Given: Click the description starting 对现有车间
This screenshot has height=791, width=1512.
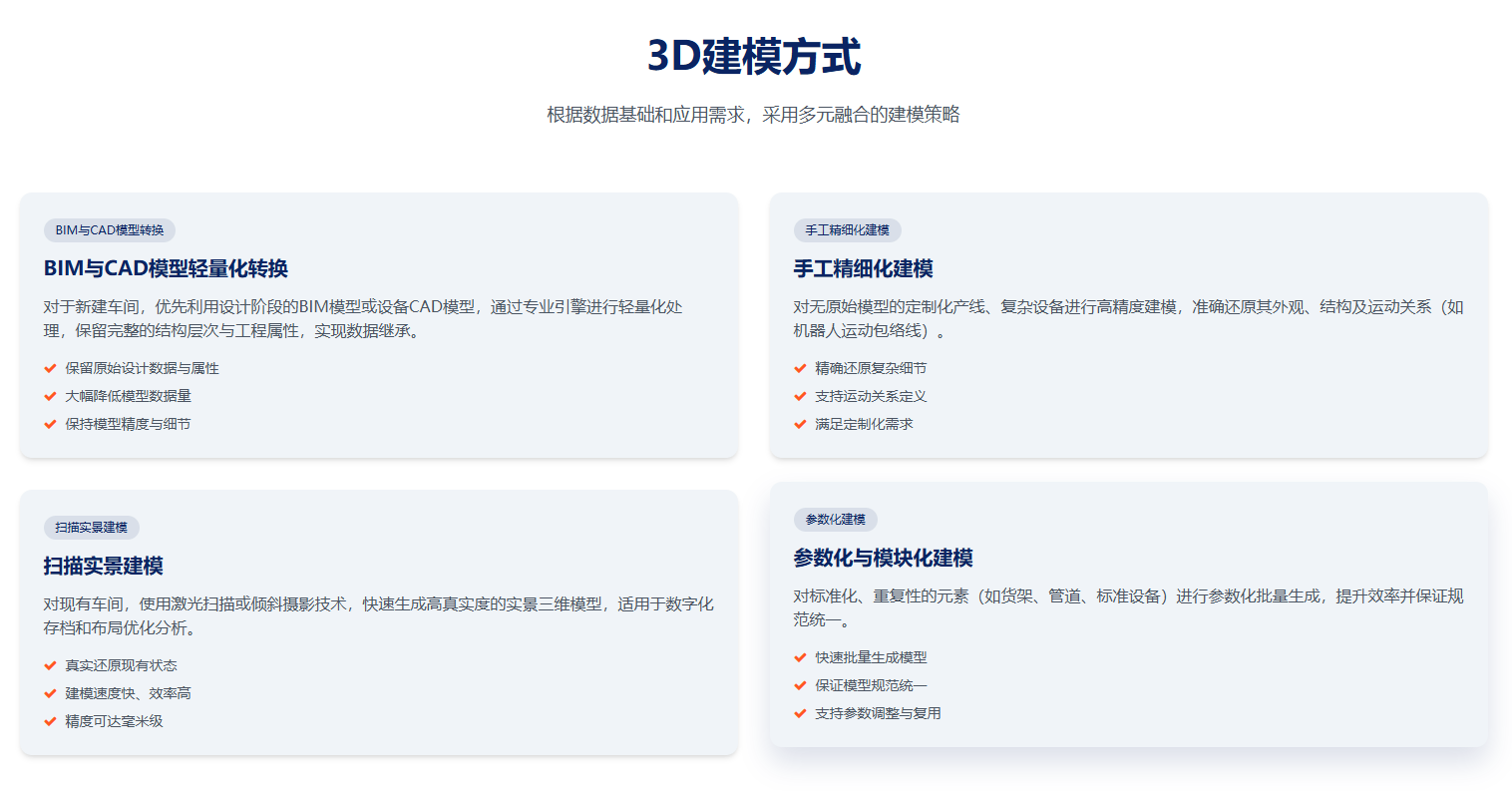Looking at the screenshot, I should point(379,616).
